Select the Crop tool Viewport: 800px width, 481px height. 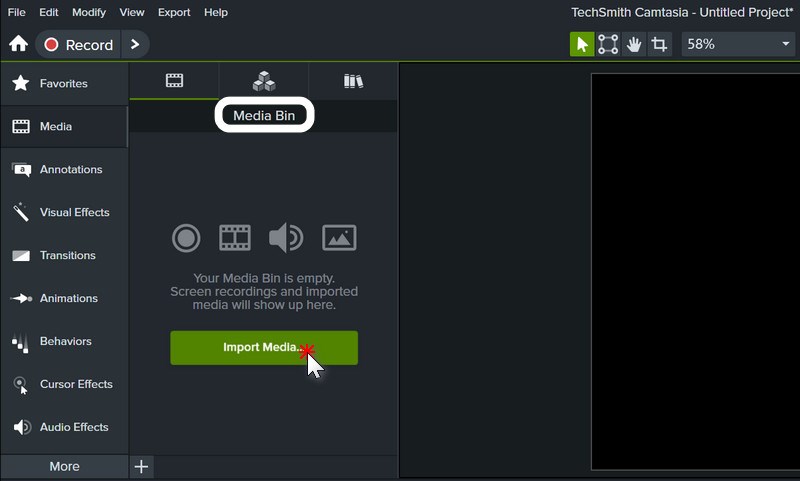click(x=660, y=44)
